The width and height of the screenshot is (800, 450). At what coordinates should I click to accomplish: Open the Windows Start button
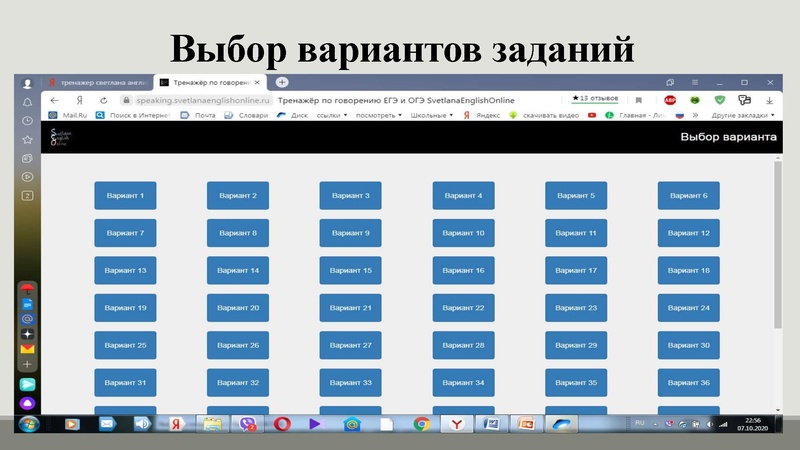[29, 424]
